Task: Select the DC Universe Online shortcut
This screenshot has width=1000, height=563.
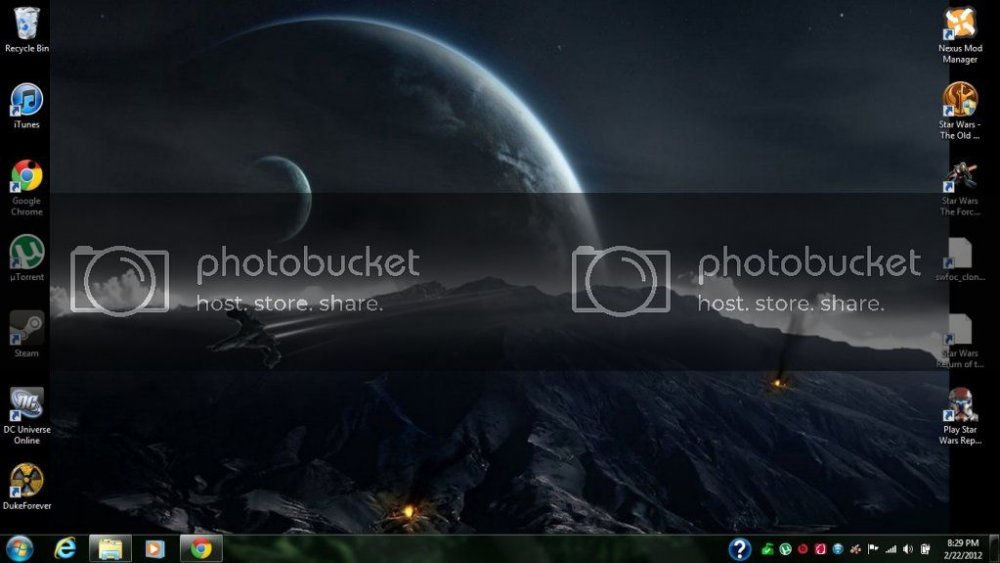Action: [26, 416]
